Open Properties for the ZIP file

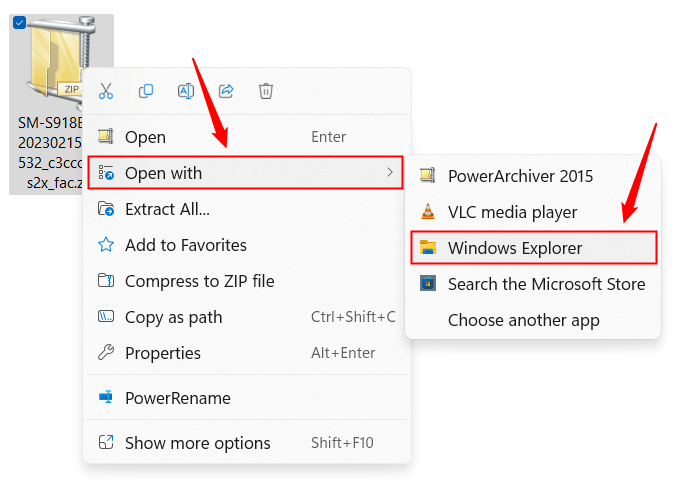162,353
